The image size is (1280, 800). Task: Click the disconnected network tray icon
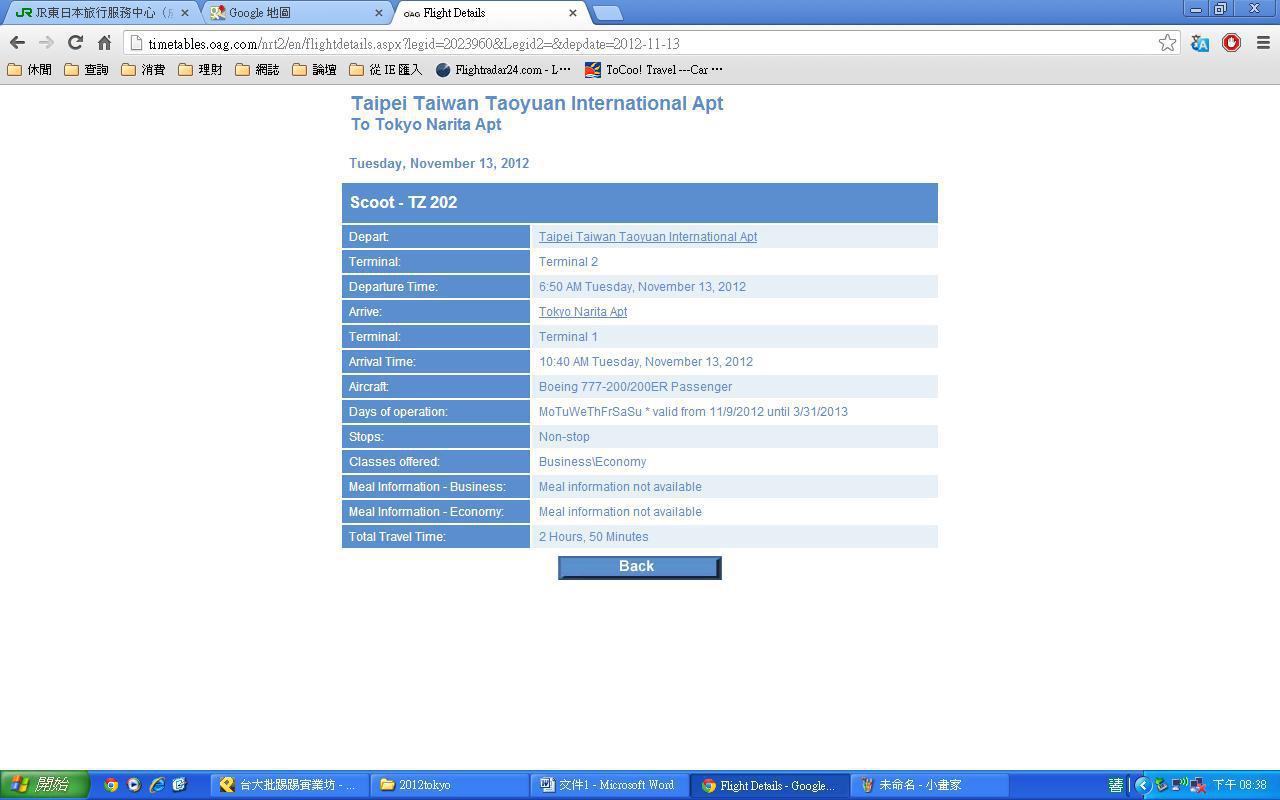point(1197,785)
